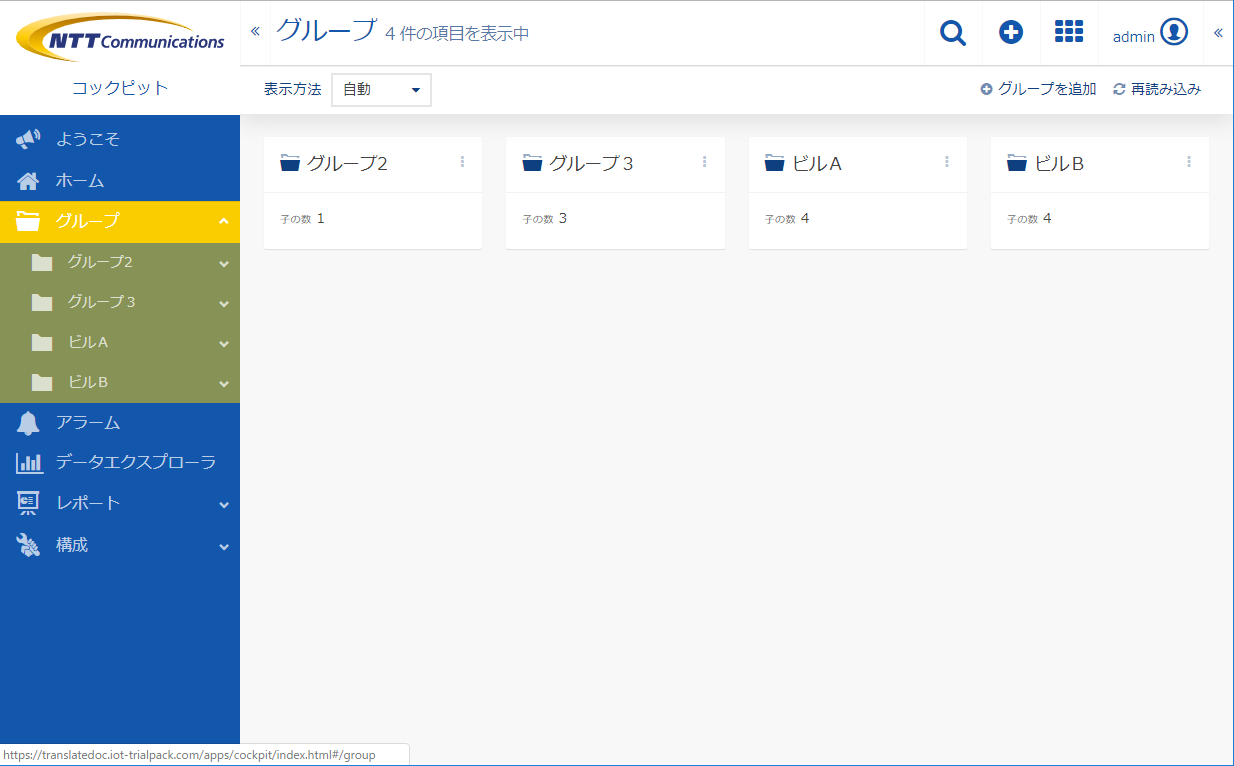Click the presentation icon beside レポート
The width and height of the screenshot is (1234, 766).
(28, 503)
